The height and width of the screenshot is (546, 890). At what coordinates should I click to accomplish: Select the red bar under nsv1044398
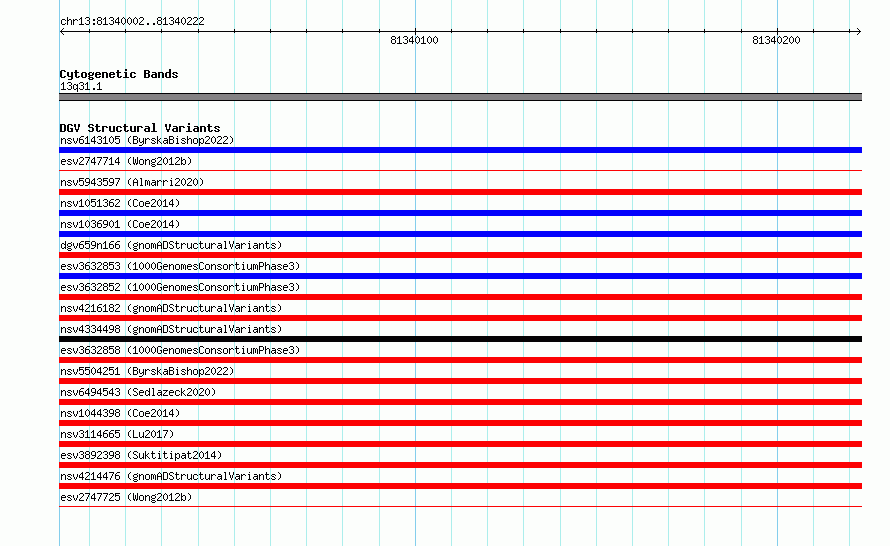[x=460, y=423]
